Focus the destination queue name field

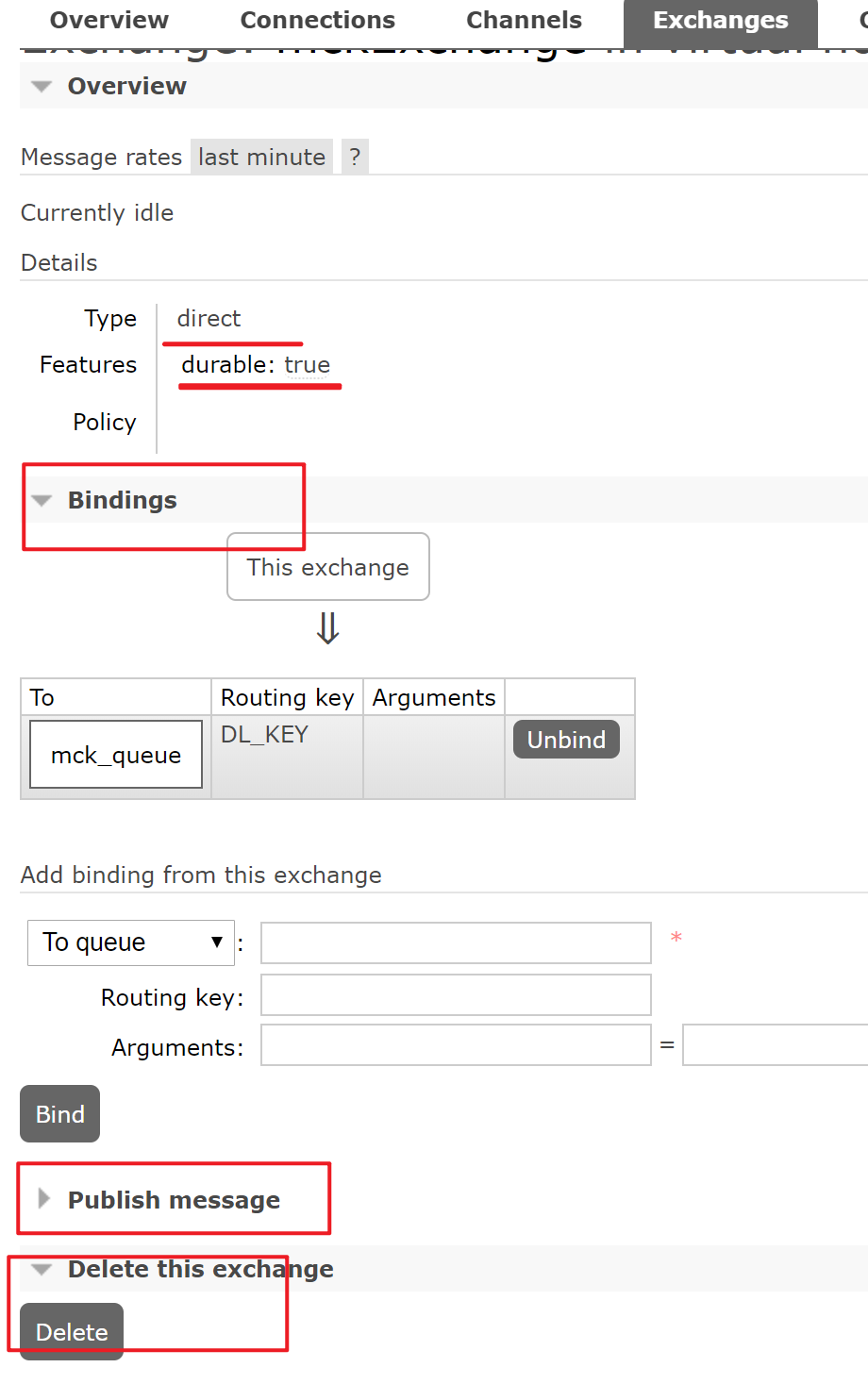[x=456, y=942]
